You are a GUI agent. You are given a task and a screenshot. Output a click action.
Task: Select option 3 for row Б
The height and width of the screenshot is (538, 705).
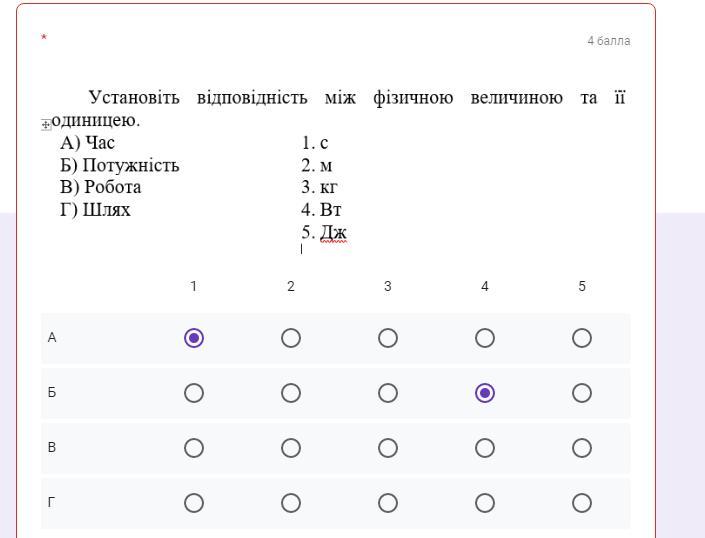pyautogui.click(x=388, y=393)
